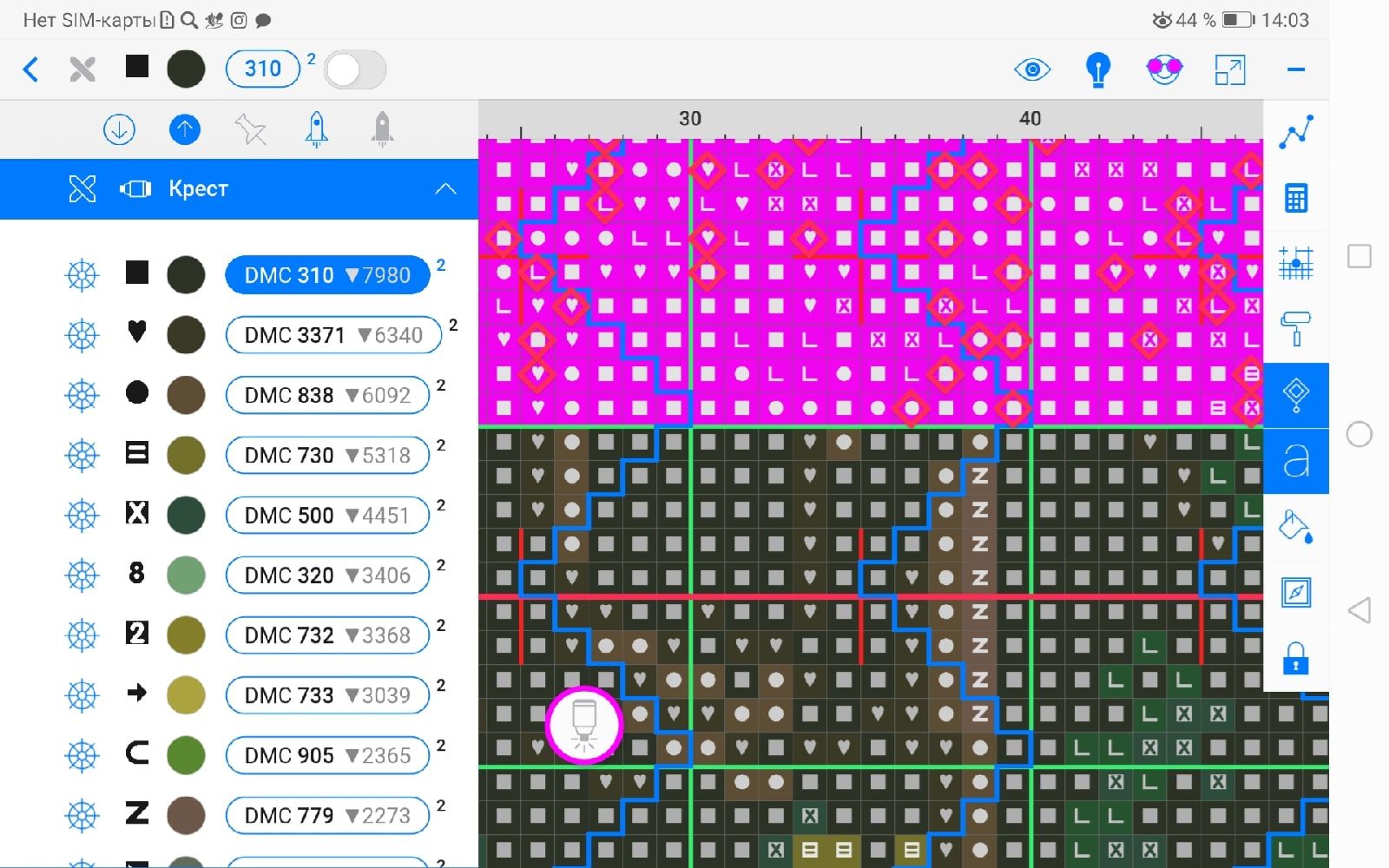Select the DMC 500 thread button
The height and width of the screenshot is (868, 1389).
pos(327,516)
